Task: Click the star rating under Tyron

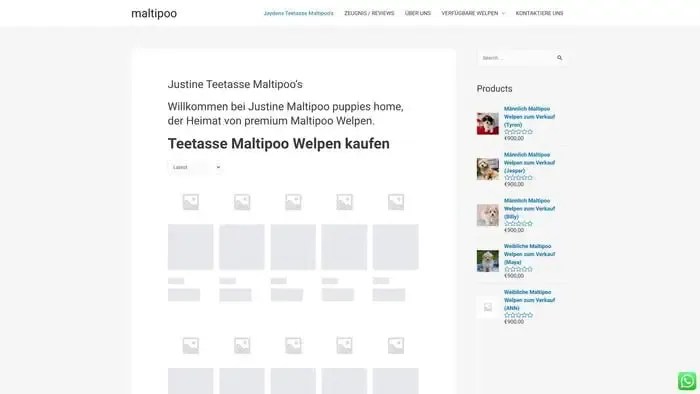Action: [518, 132]
